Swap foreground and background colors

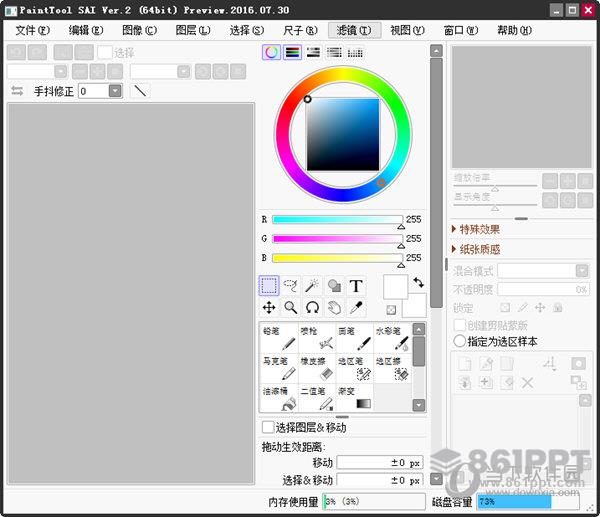pyautogui.click(x=419, y=282)
